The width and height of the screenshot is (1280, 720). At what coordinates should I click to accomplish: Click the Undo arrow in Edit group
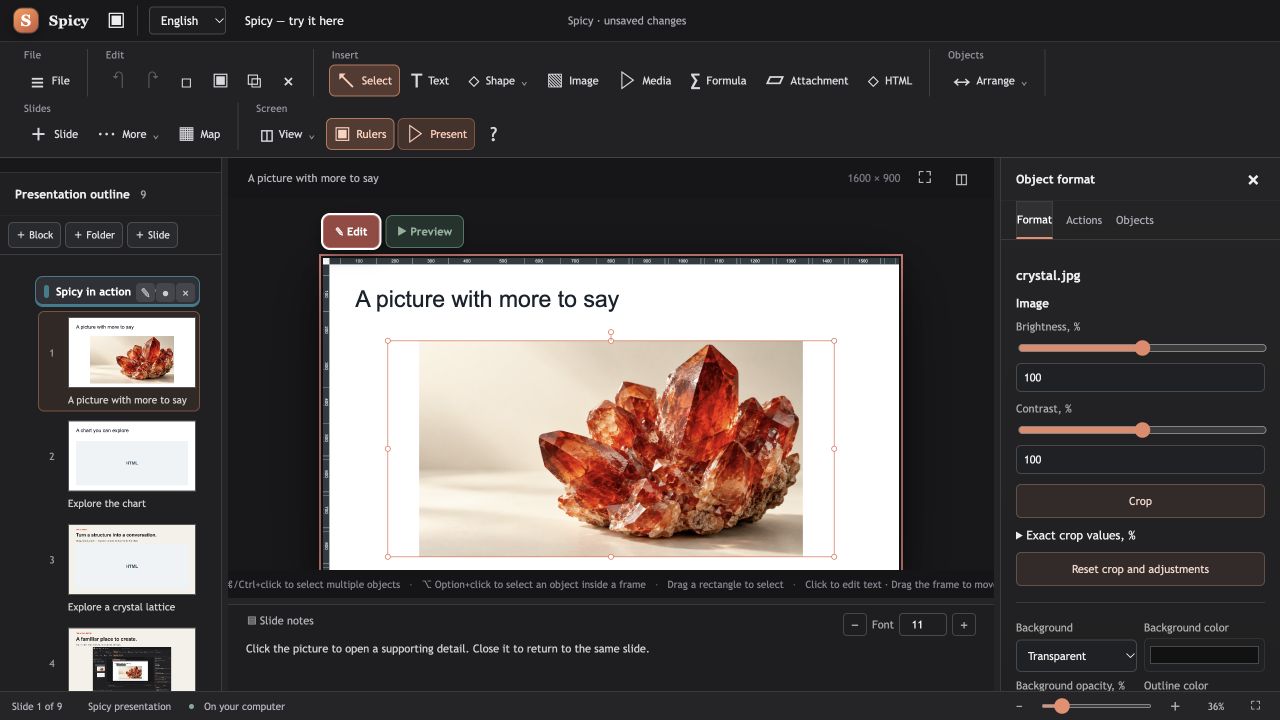(118, 81)
